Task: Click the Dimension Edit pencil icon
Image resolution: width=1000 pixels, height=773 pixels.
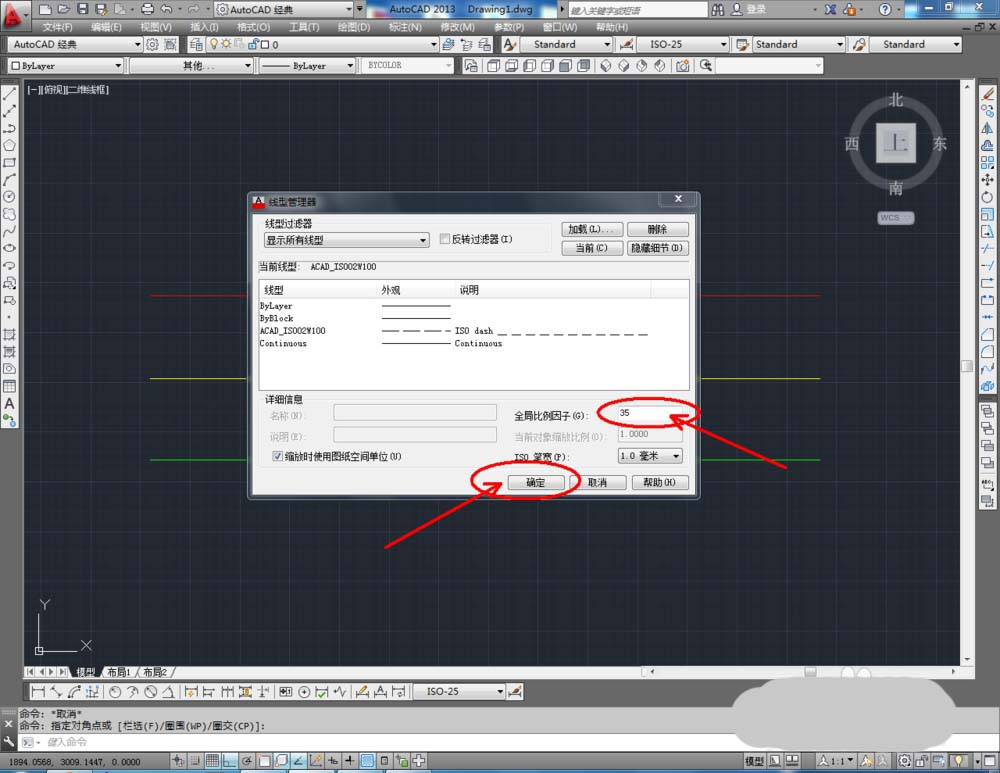Action: [362, 691]
